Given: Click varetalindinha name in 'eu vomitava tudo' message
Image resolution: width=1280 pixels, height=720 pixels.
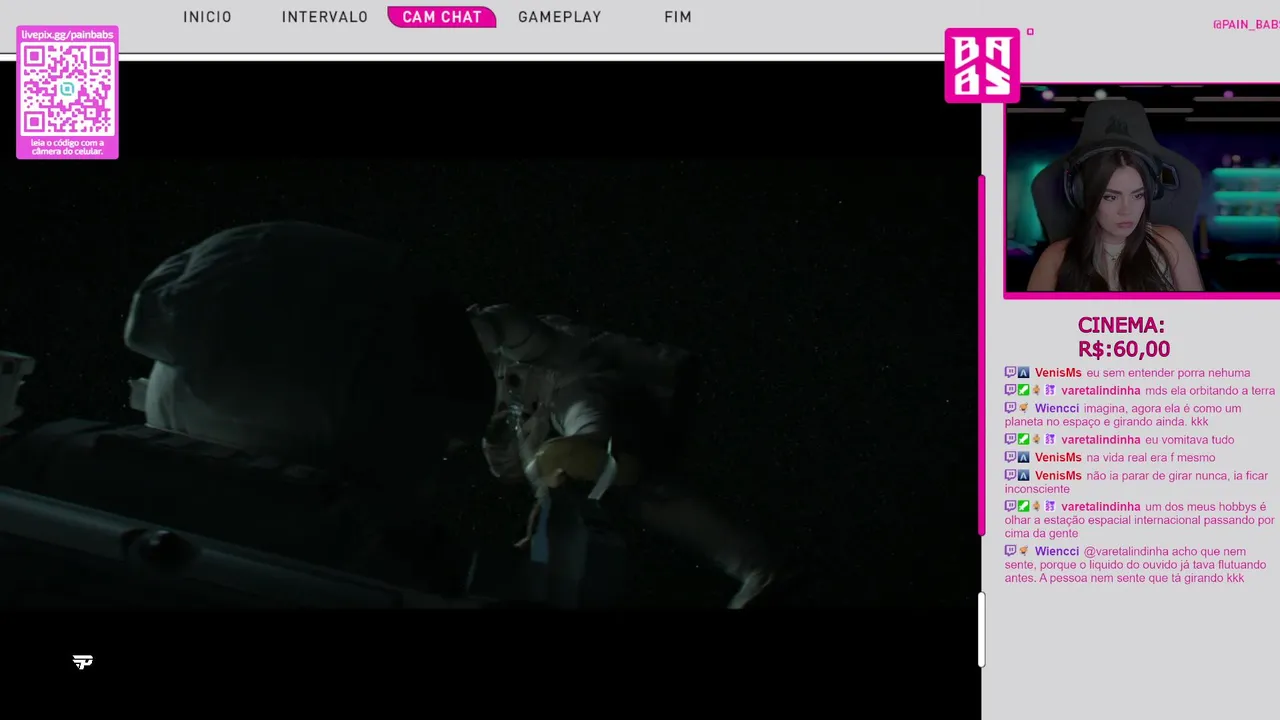Looking at the screenshot, I should pos(1101,440).
